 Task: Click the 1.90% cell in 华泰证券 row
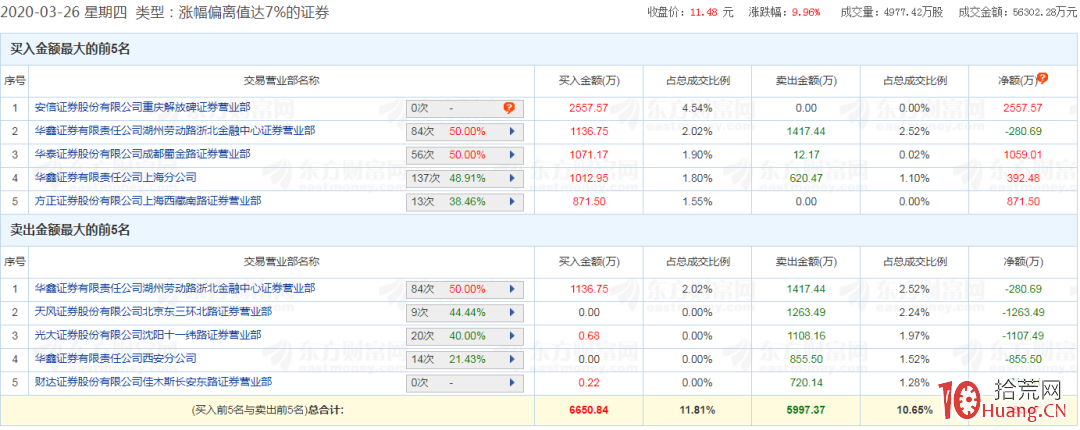pos(698,155)
